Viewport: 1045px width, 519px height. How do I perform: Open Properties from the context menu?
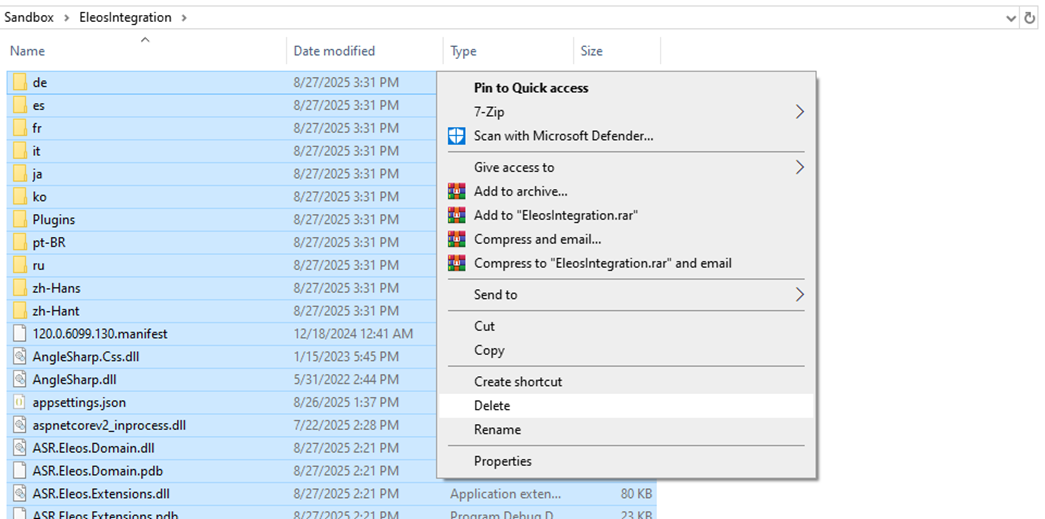(503, 461)
